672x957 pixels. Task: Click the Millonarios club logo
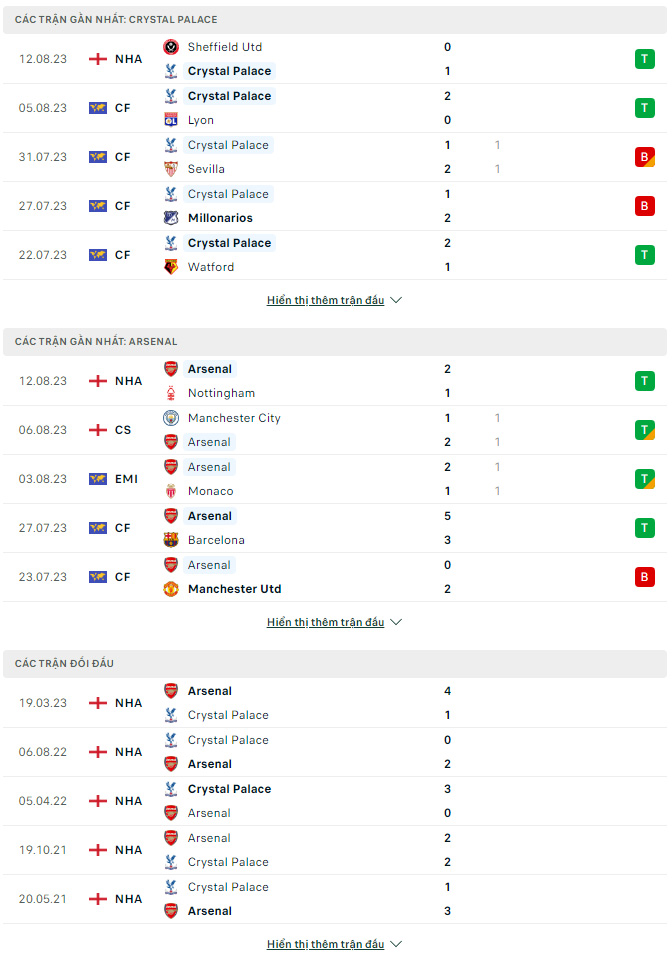(x=171, y=218)
